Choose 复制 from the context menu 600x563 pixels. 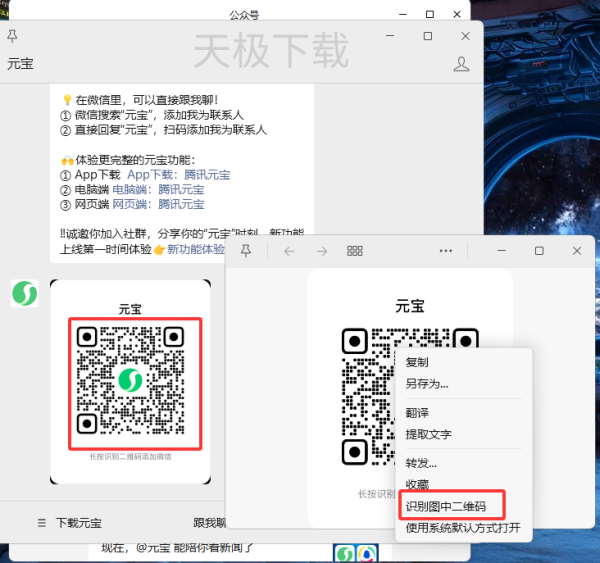(x=417, y=362)
